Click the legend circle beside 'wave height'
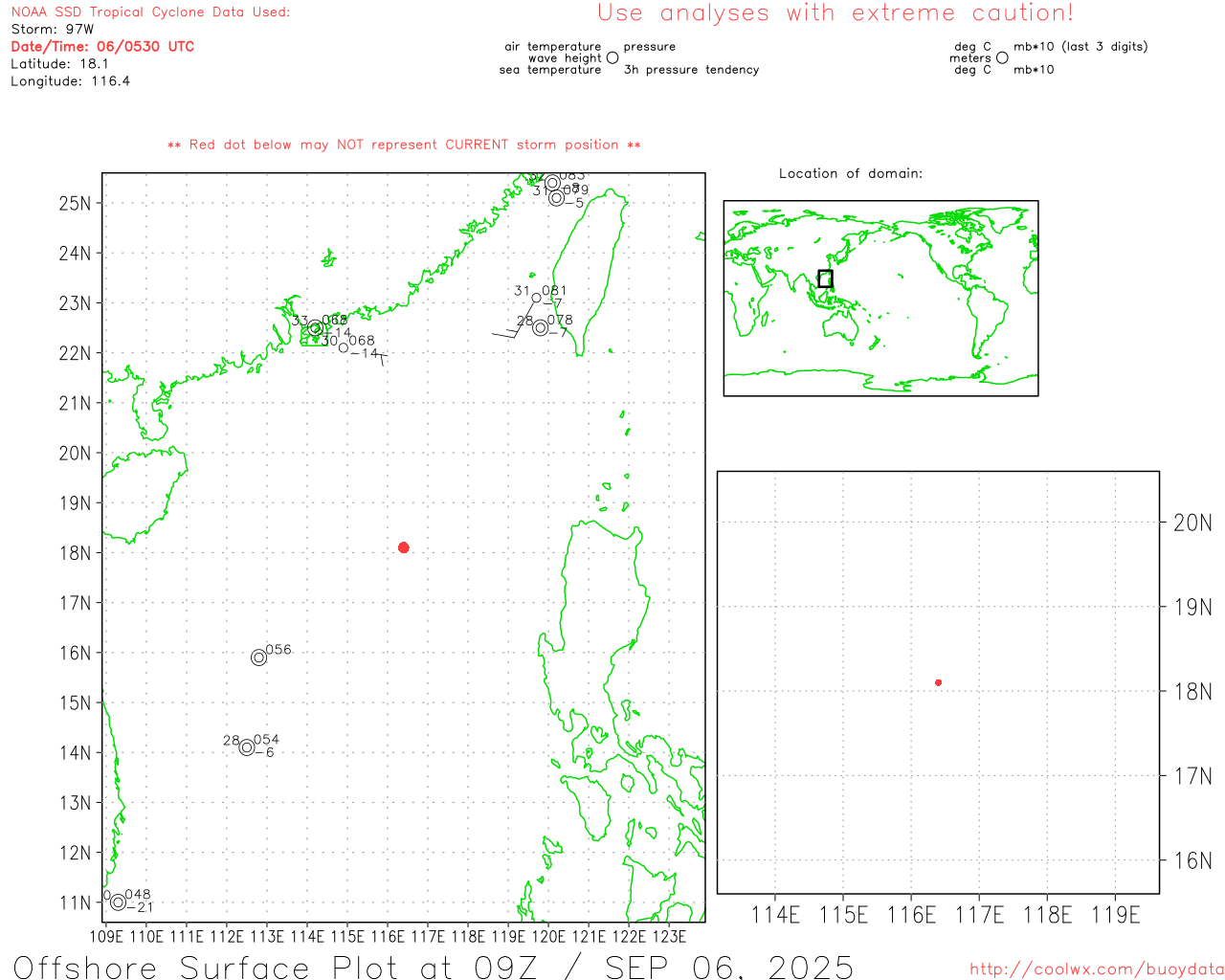 tap(612, 58)
